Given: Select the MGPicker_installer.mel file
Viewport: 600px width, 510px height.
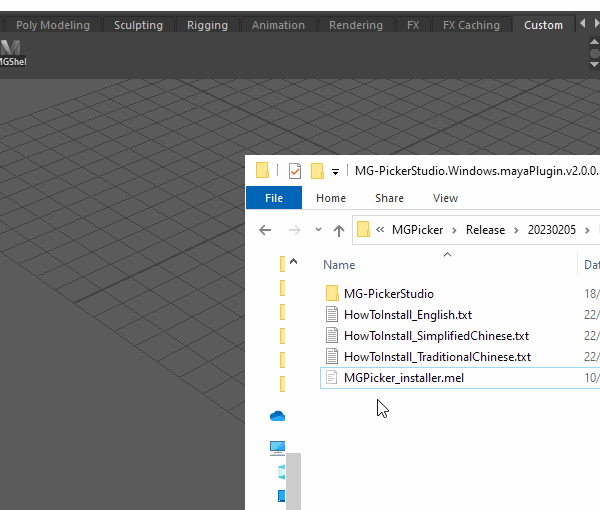Looking at the screenshot, I should tap(403, 377).
